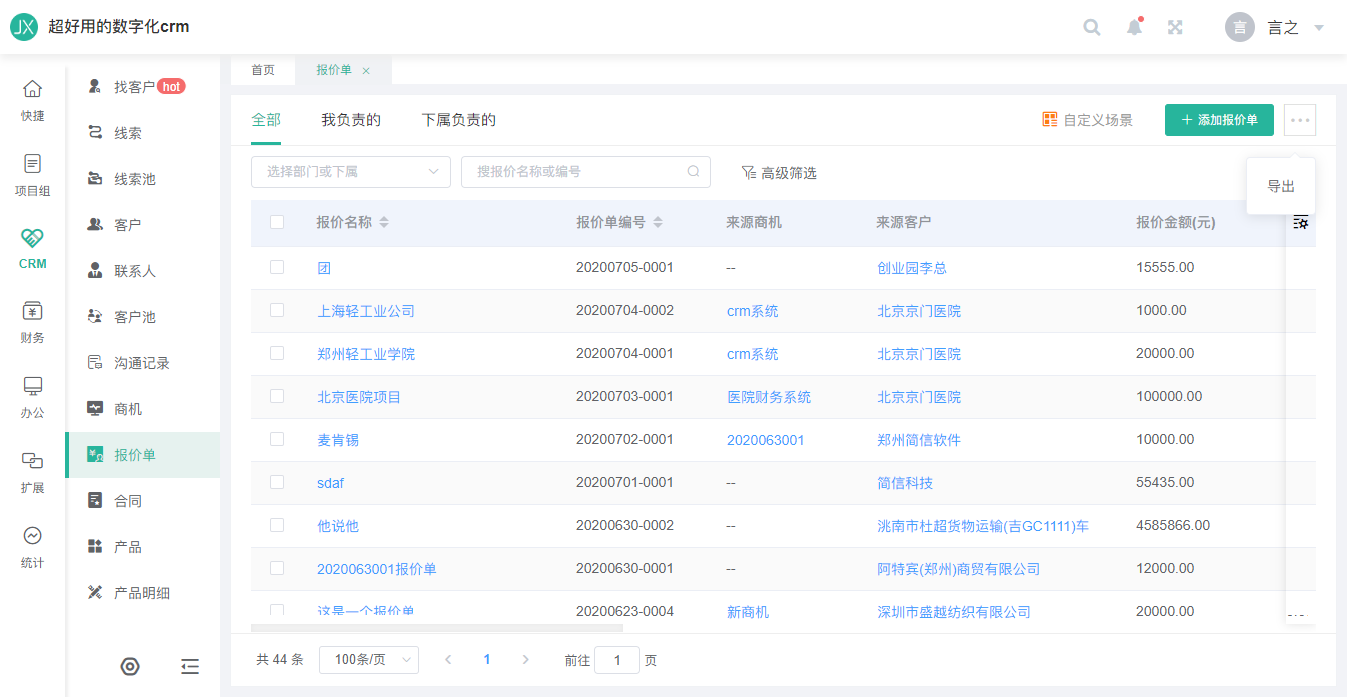1347x697 pixels.
Task: Open 合同 contracts menu item
Action: (x=143, y=501)
